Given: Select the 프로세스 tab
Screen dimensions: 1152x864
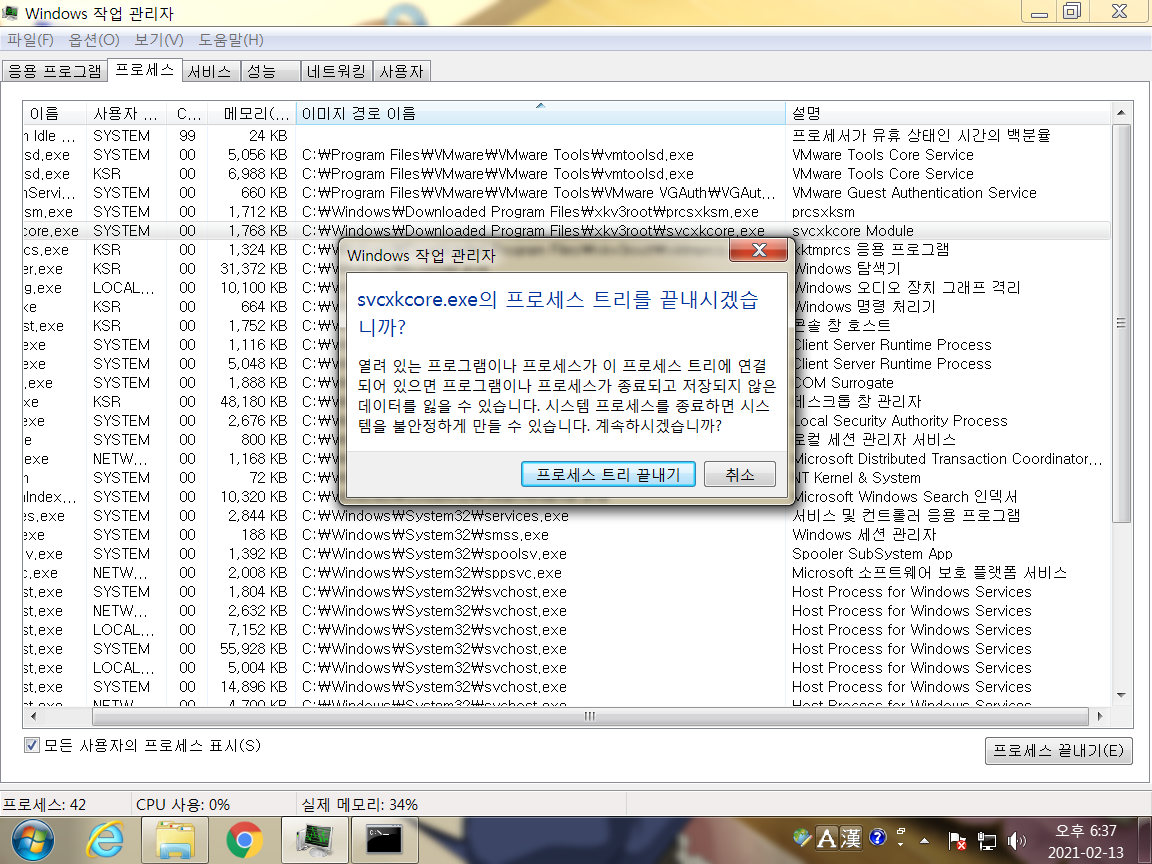Looking at the screenshot, I should (x=145, y=70).
